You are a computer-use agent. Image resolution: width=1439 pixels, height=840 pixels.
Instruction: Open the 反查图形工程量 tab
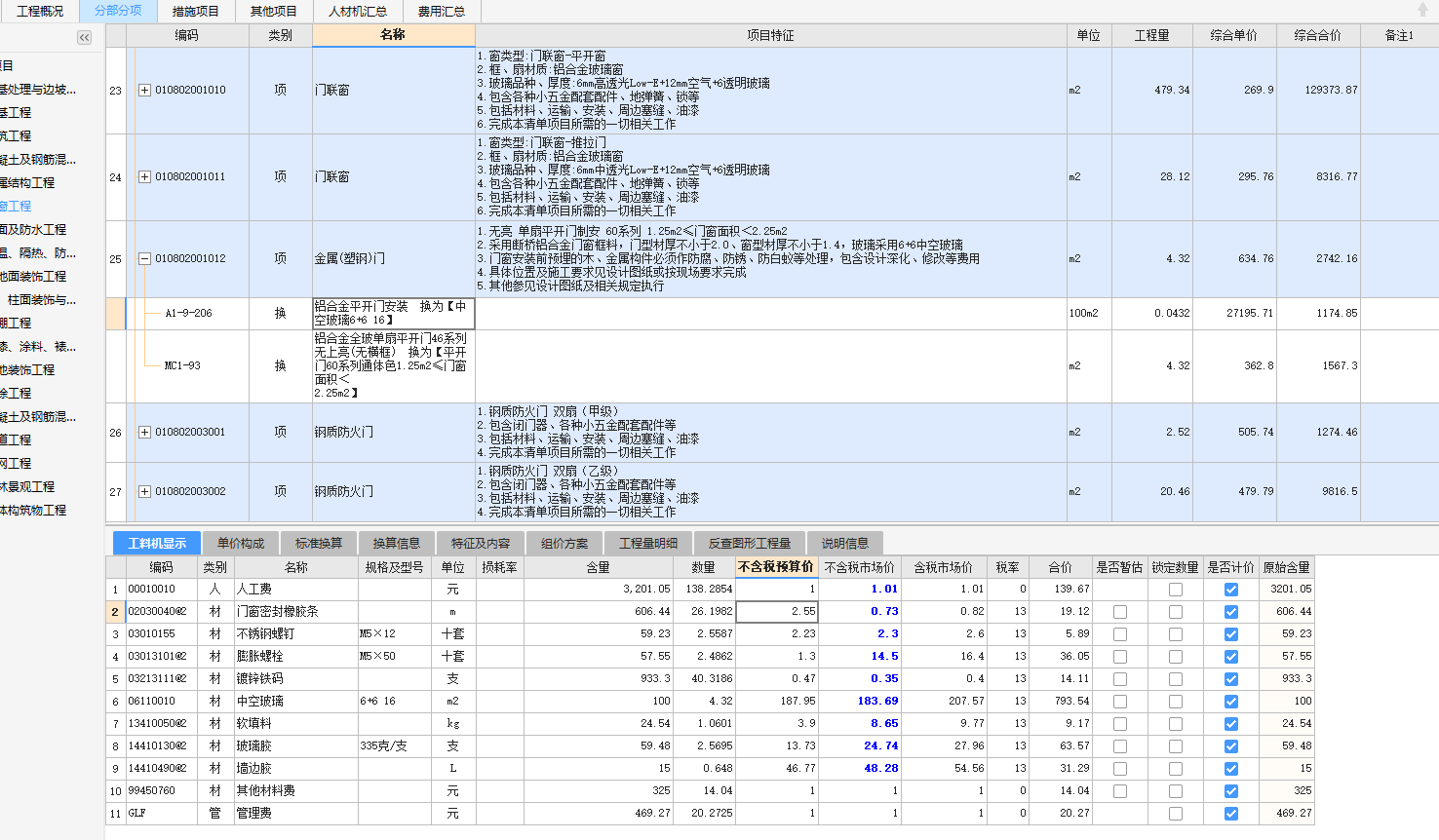[x=750, y=543]
